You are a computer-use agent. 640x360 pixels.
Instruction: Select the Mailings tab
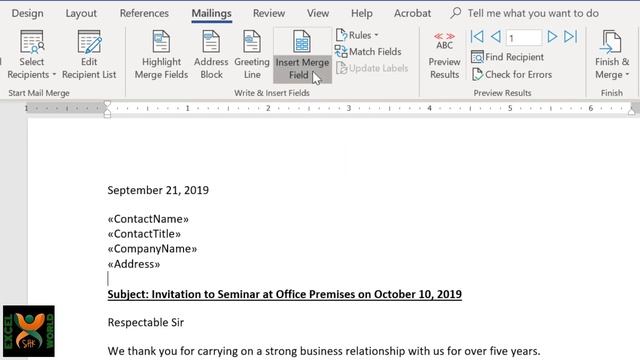point(211,13)
